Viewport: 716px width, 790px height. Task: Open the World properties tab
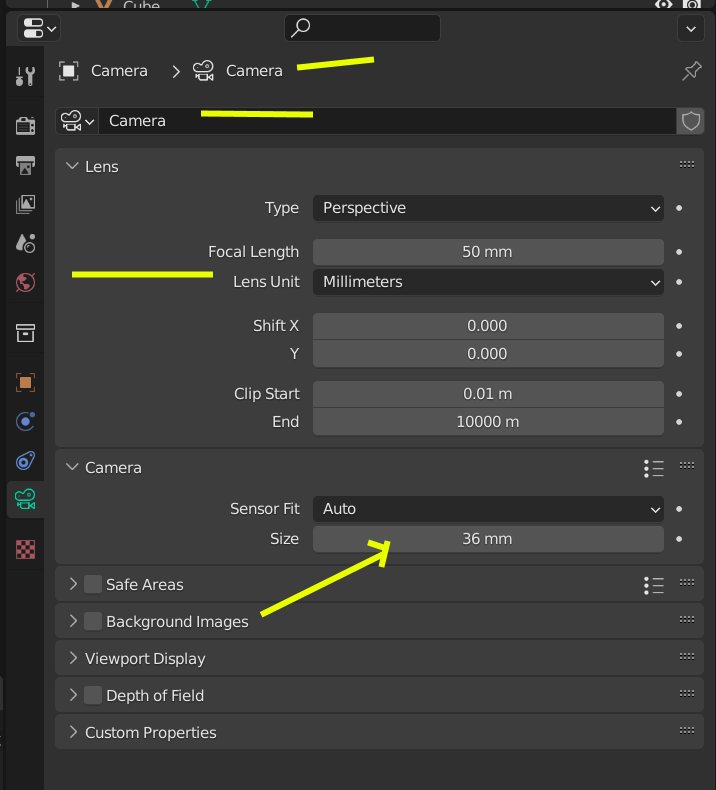tap(25, 283)
